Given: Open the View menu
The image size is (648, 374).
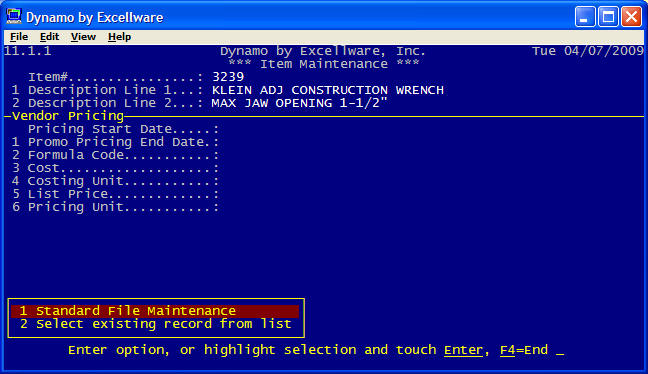Looking at the screenshot, I should coord(83,37).
